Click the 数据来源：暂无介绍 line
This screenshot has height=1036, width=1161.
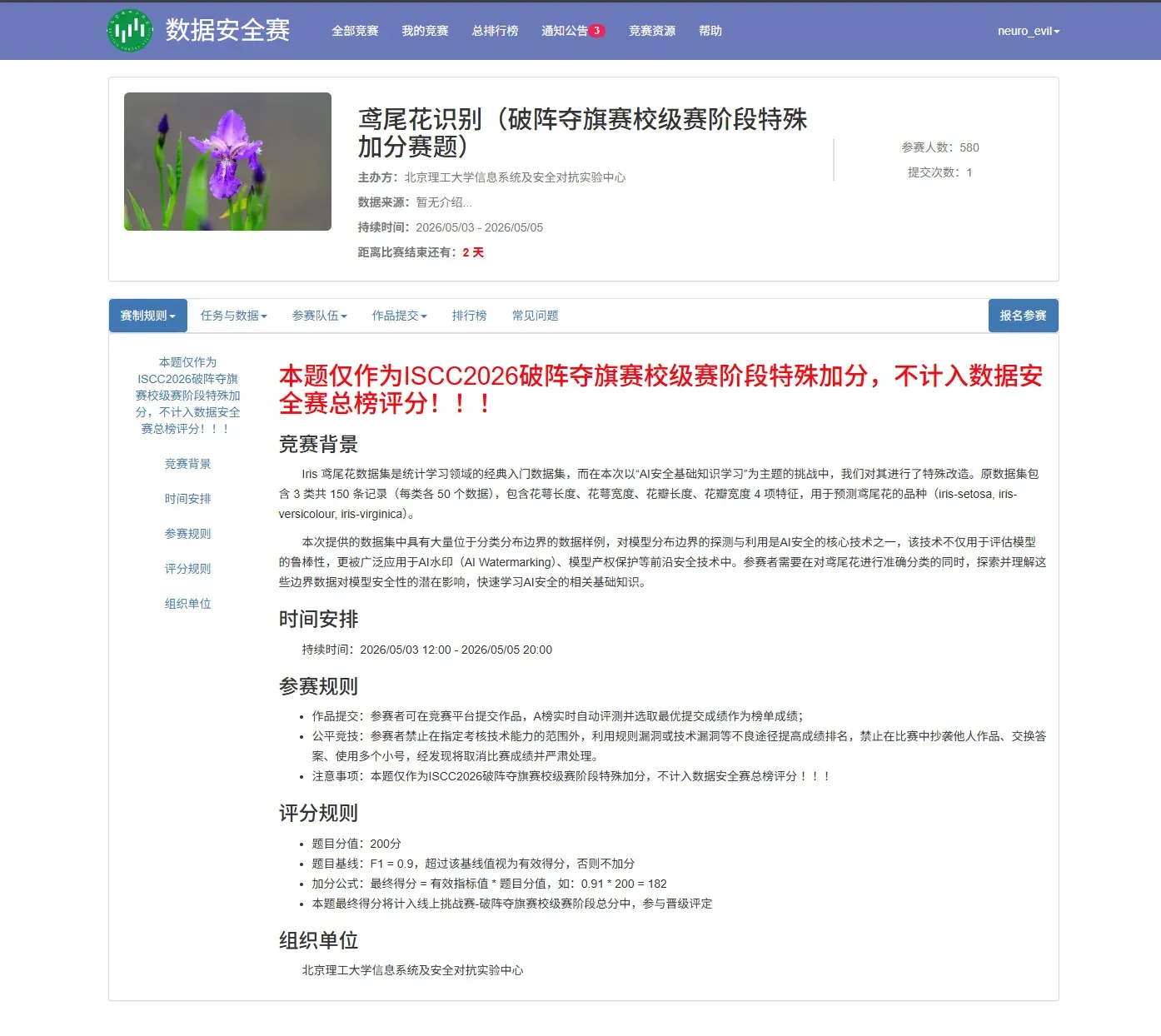coord(415,202)
